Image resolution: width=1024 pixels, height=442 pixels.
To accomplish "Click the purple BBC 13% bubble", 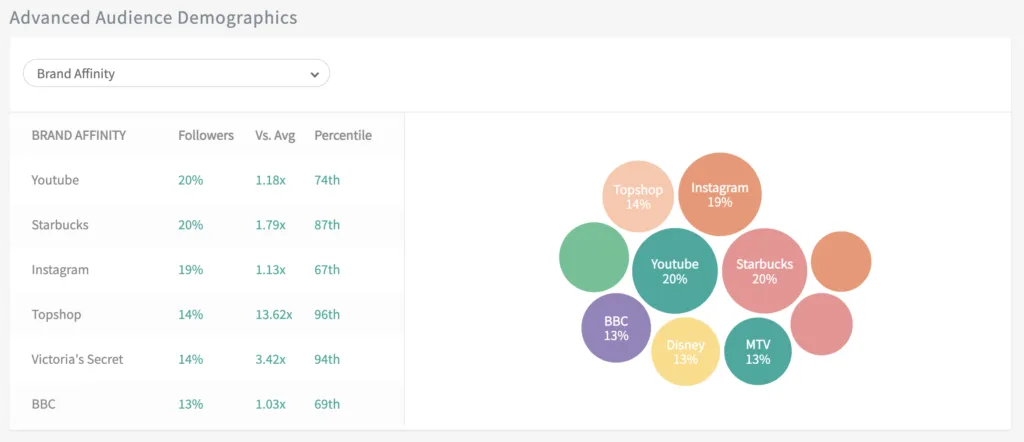I will click(x=616, y=328).
